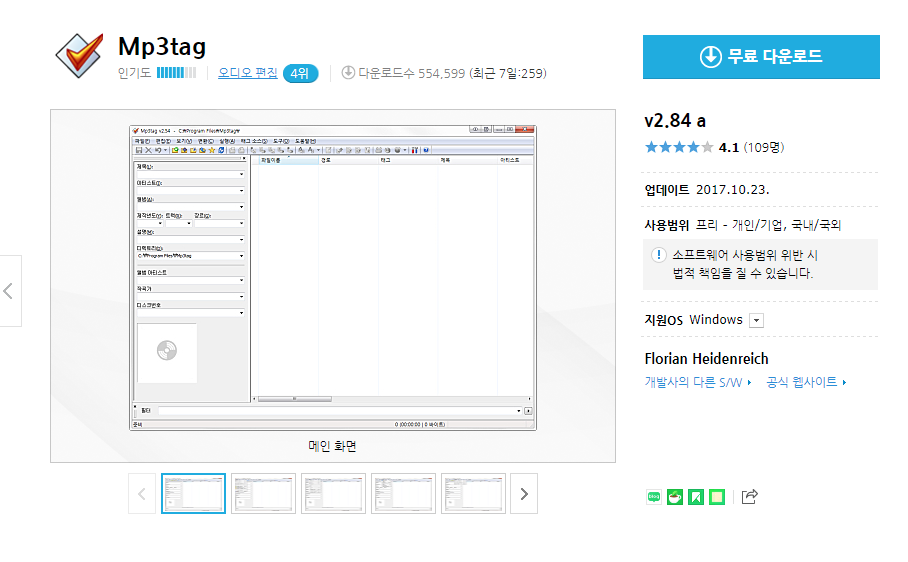Open 개발사의 다른 S/W link
This screenshot has height=562, width=908.
(698, 382)
